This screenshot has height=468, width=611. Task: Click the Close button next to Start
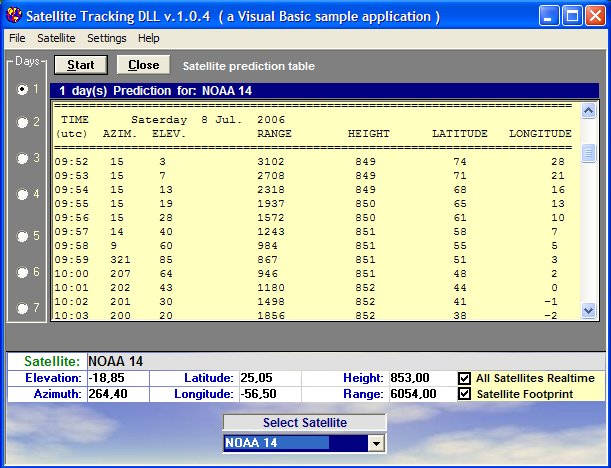(x=143, y=65)
